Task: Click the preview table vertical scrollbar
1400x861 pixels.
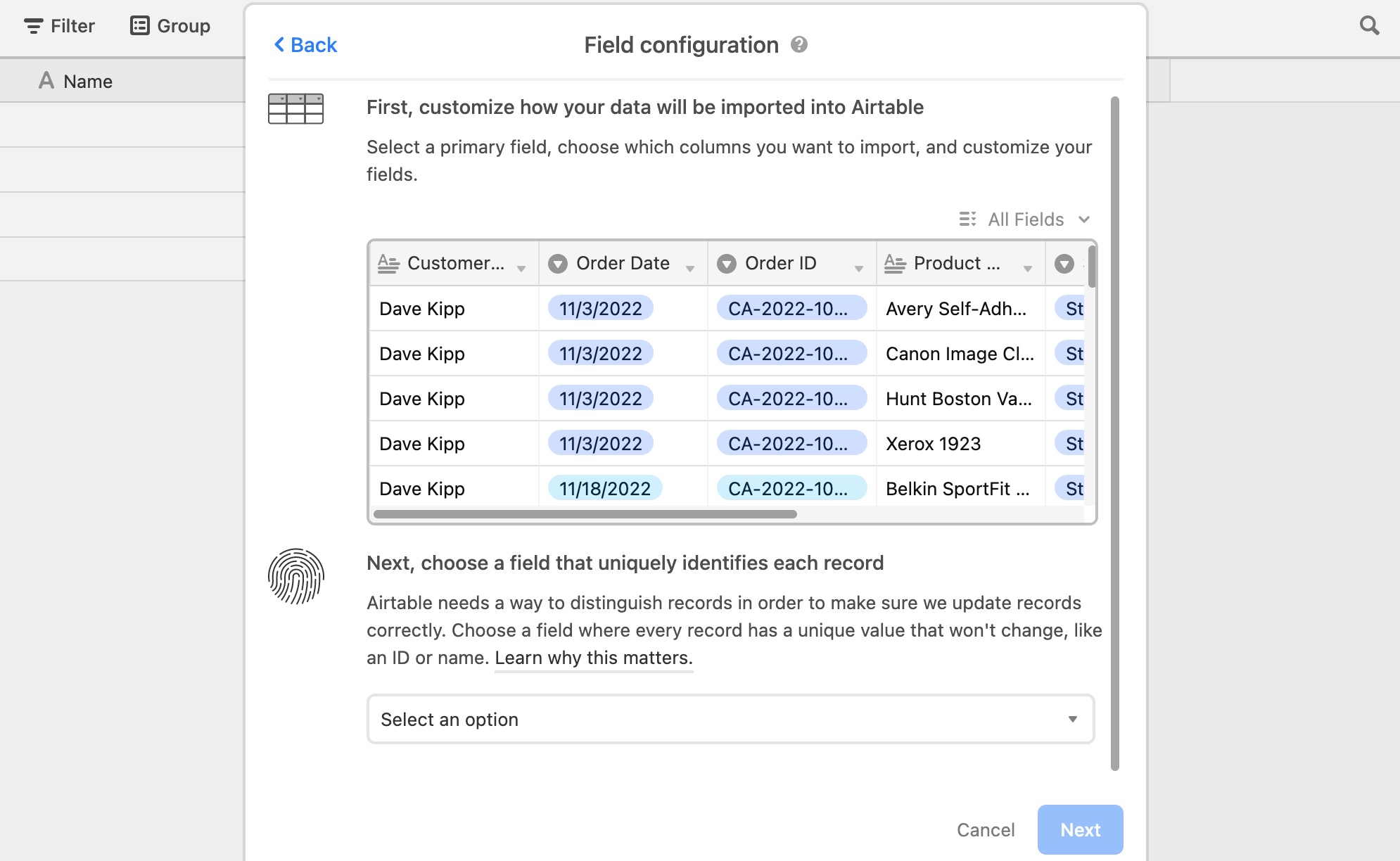Action: pyautogui.click(x=1091, y=267)
